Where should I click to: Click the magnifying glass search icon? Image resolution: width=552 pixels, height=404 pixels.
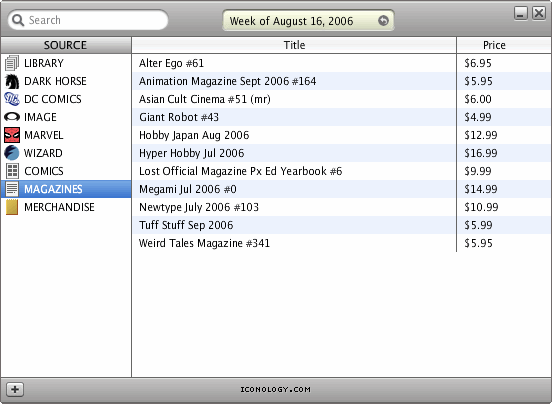point(18,20)
